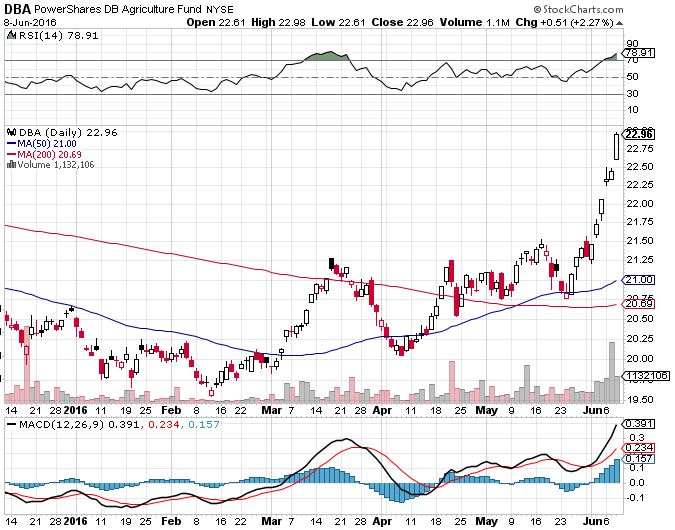Viewport: 675px width, 530px height.
Task: Click the latest tall white candlestick
Action: pyautogui.click(x=616, y=147)
